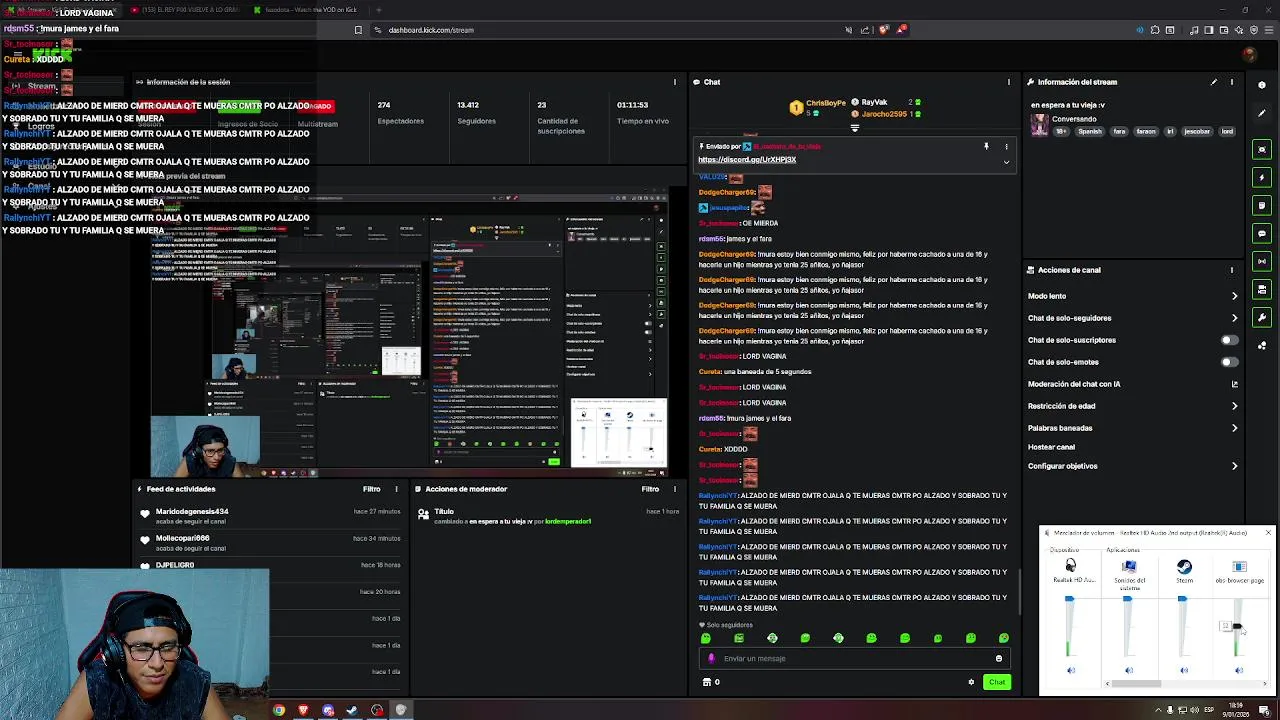
Task: Toggle the stream preview panel icon in the sidebar
Action: [1262, 149]
